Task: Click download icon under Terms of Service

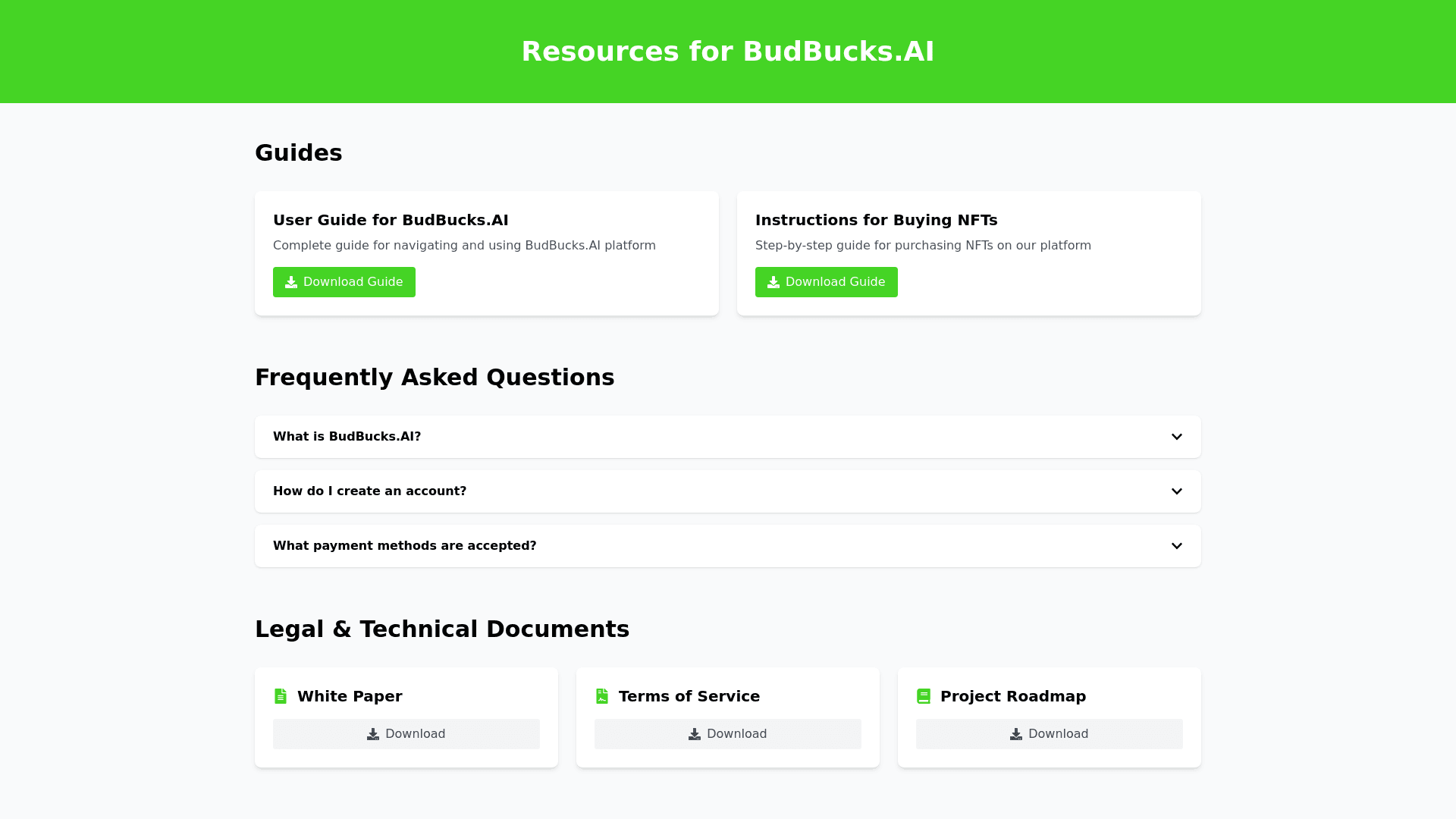Action: 695,734
